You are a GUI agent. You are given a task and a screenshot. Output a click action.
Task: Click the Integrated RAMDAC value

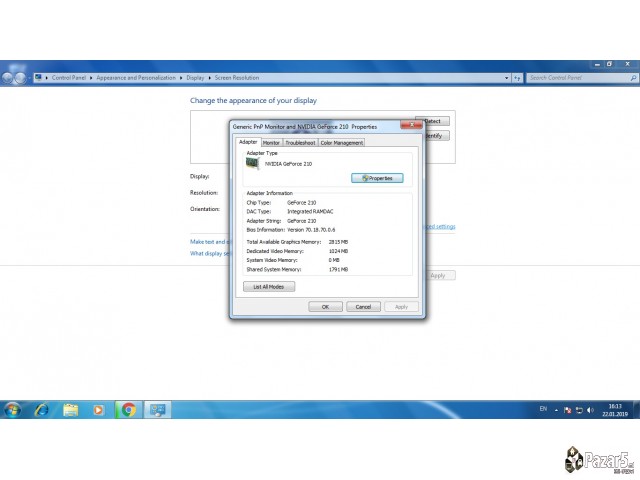310,211
